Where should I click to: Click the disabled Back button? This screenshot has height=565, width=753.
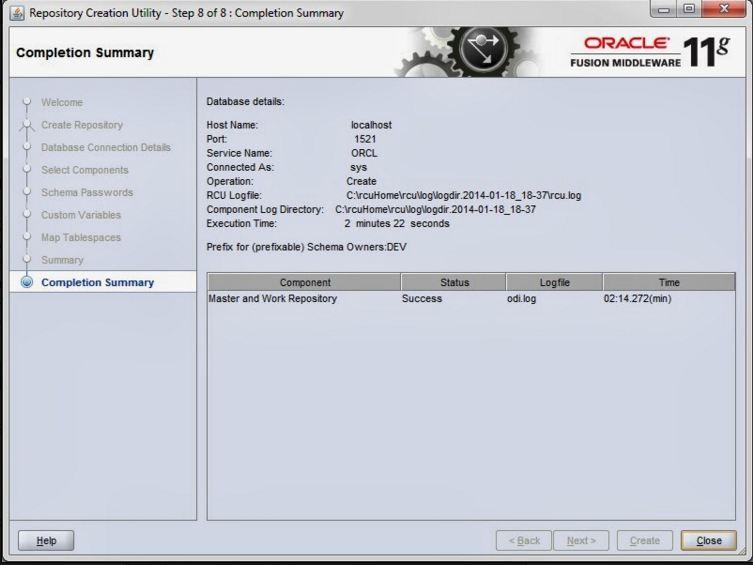point(524,541)
